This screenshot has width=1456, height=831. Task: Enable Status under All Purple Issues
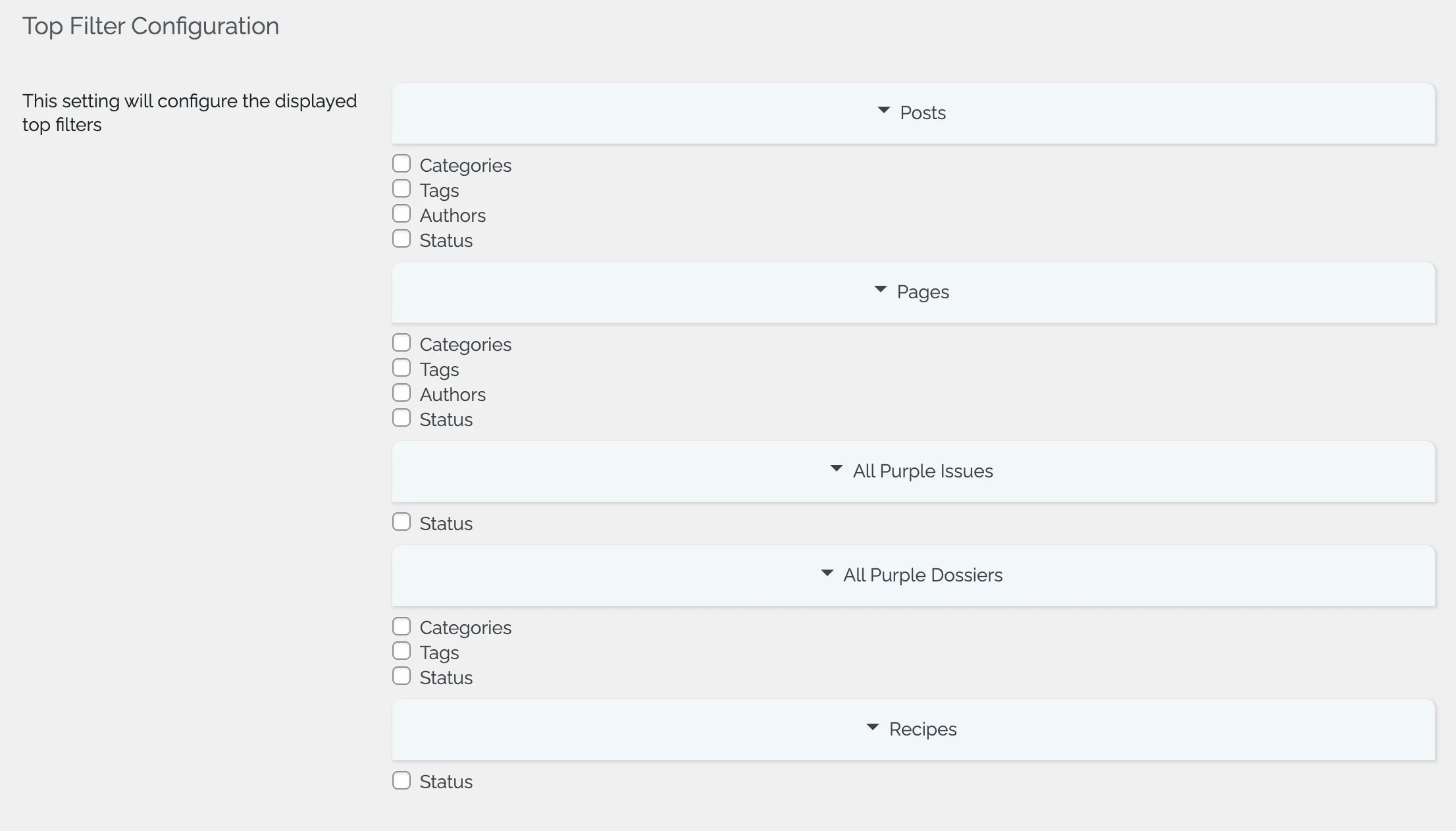(x=402, y=522)
